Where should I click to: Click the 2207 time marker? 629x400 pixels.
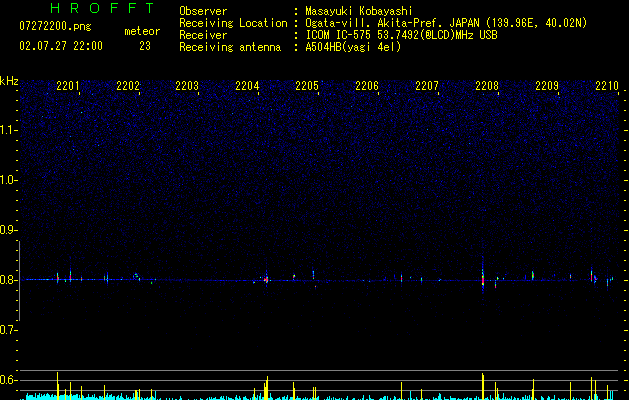point(427,85)
